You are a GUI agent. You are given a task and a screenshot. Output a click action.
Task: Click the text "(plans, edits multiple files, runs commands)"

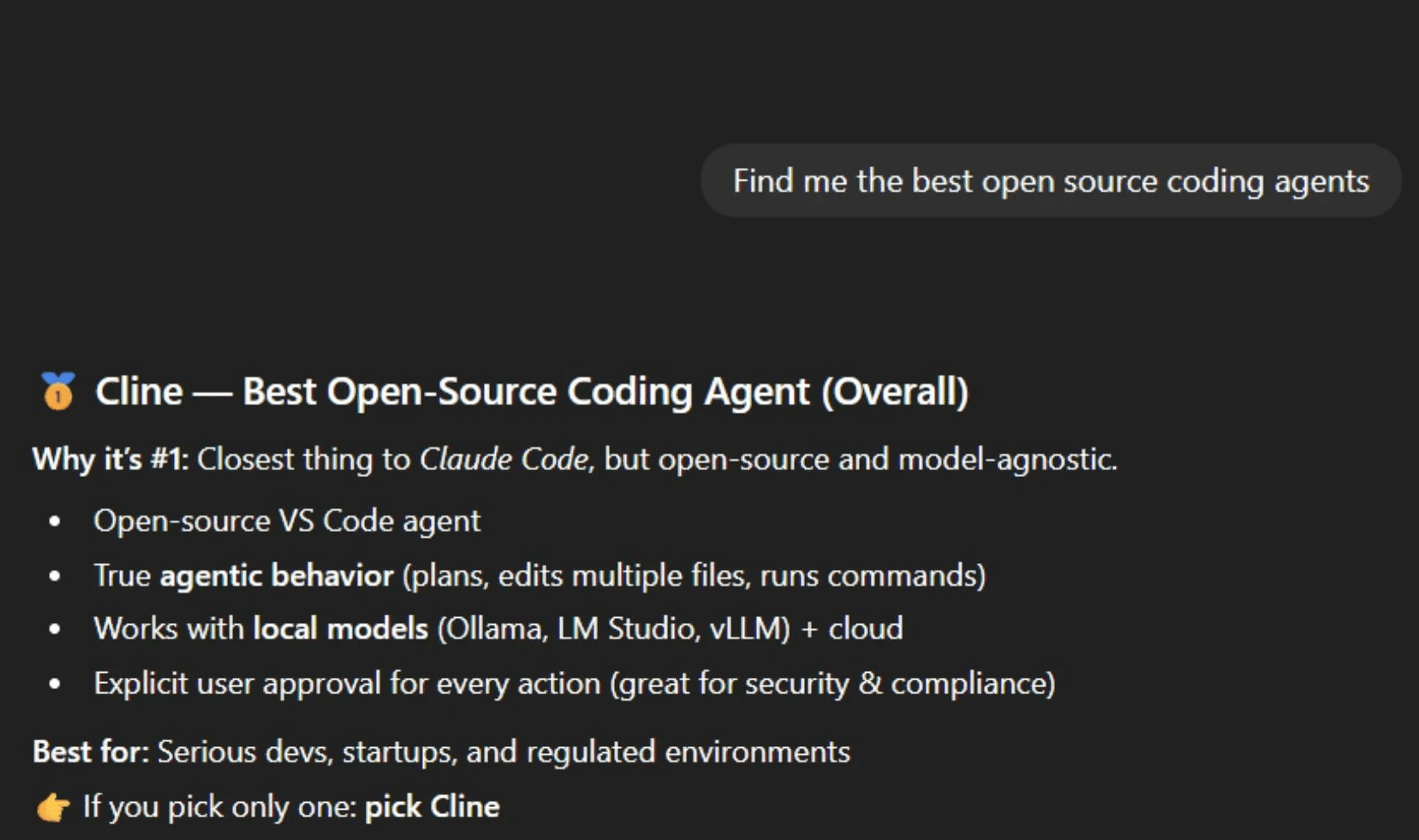tap(694, 576)
